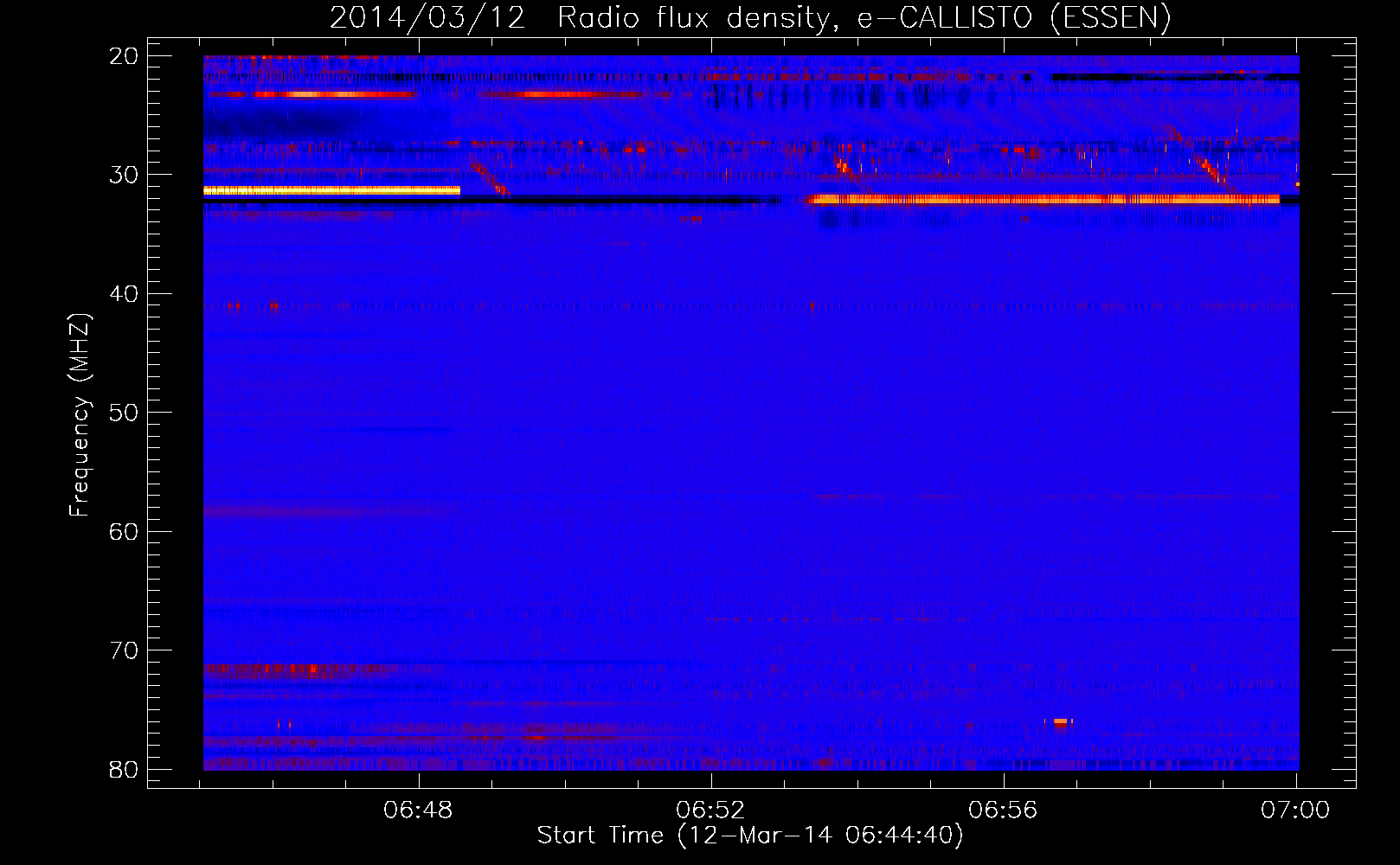Click the small orange burst near 76 MHz at 06:57
The height and width of the screenshot is (865, 1400).
click(x=1063, y=722)
